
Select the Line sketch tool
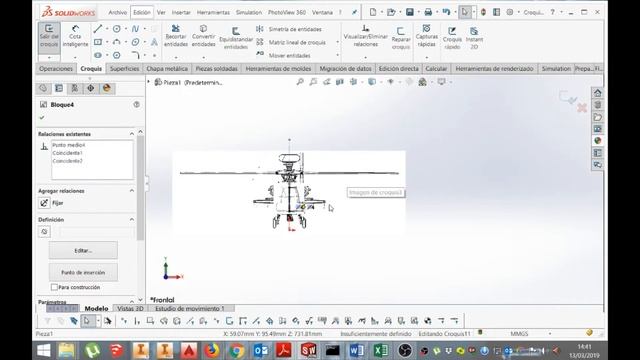point(98,29)
